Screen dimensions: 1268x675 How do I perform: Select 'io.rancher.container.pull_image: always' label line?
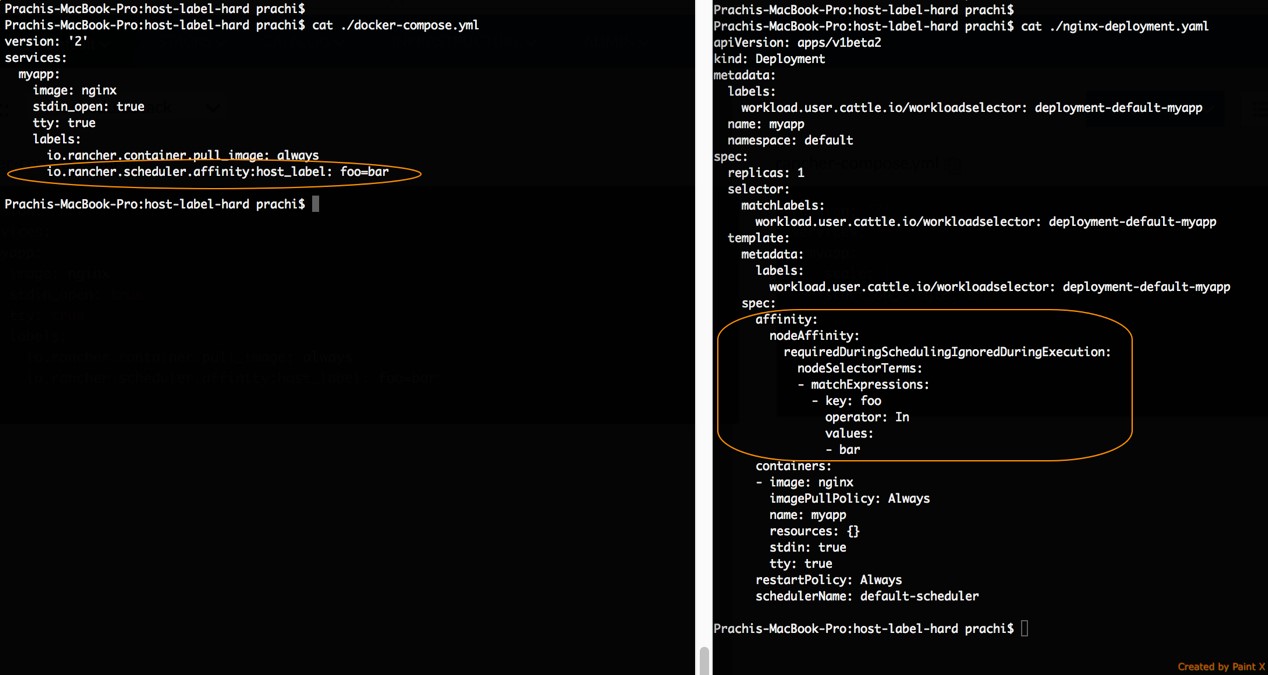183,155
